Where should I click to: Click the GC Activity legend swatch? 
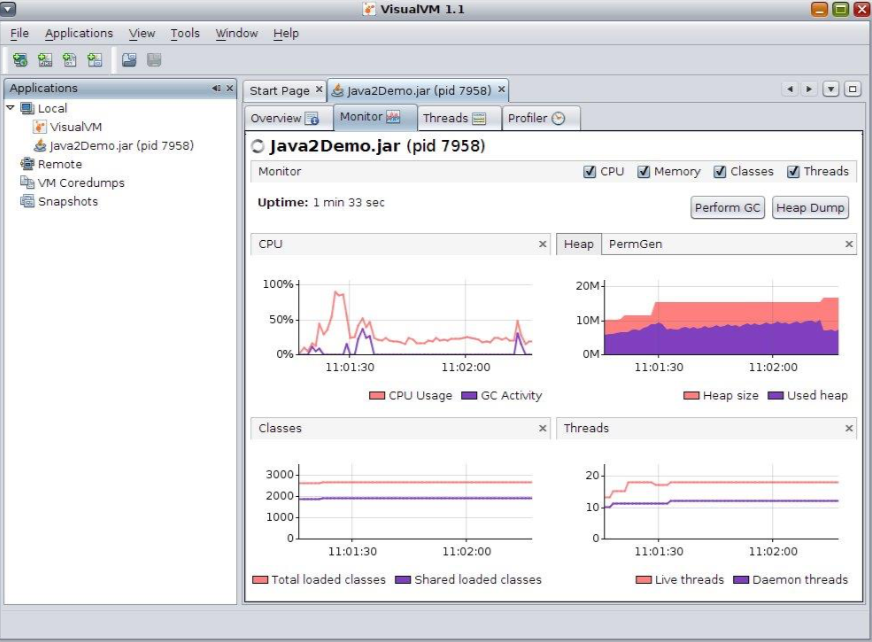(x=469, y=396)
